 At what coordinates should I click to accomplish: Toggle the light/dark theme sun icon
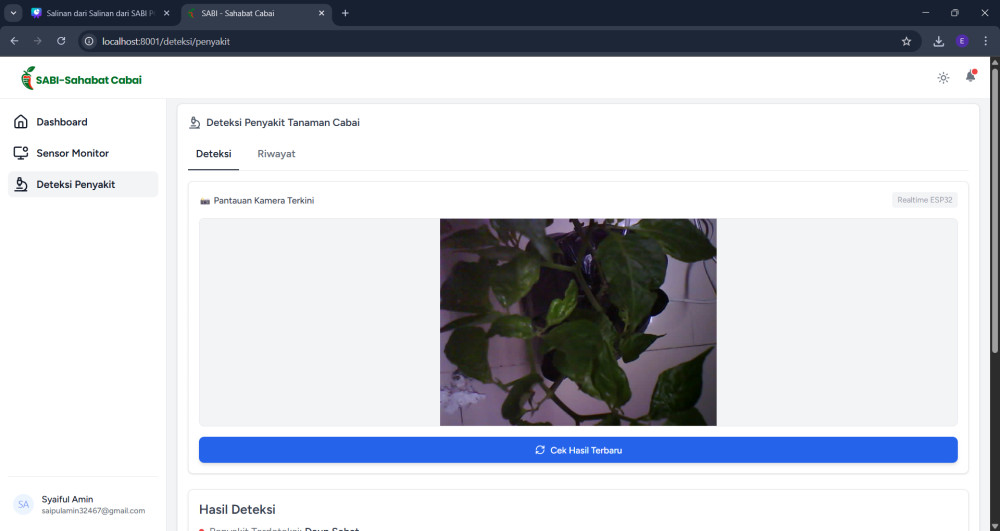click(943, 78)
